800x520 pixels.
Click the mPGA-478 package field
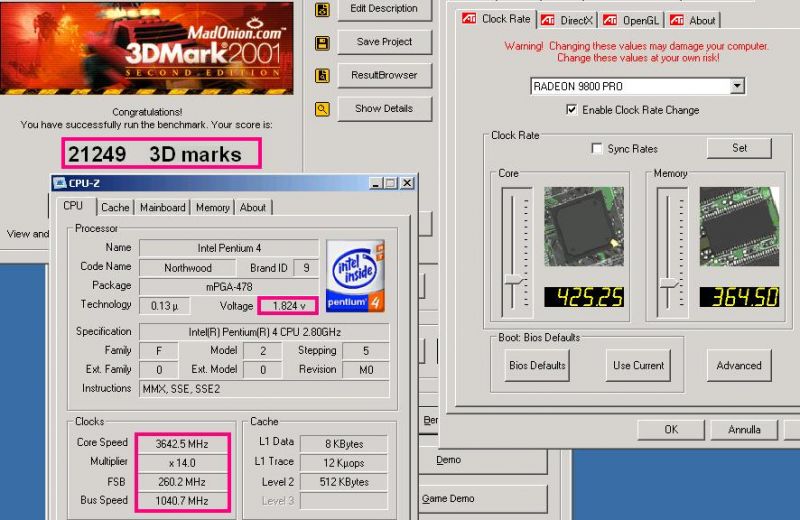[229, 287]
